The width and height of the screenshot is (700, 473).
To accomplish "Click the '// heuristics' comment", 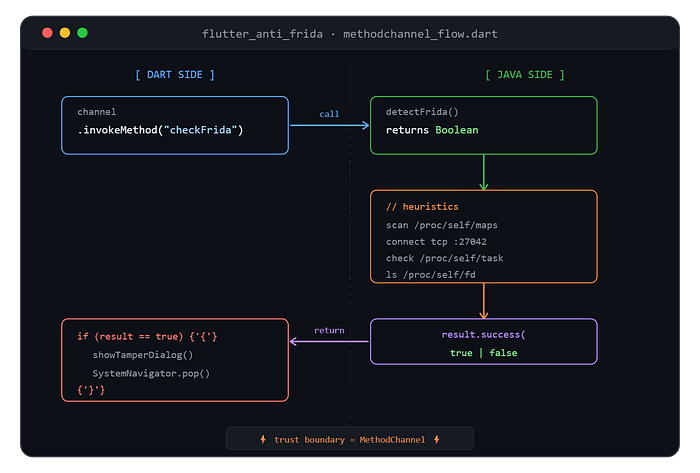I will pyautogui.click(x=422, y=207).
